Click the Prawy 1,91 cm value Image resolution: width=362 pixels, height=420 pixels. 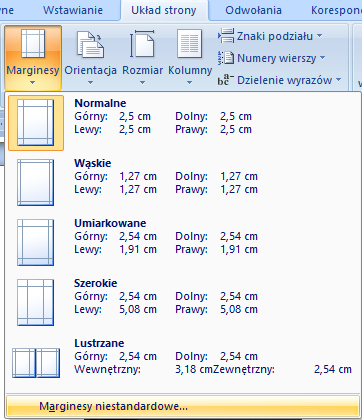239,249
